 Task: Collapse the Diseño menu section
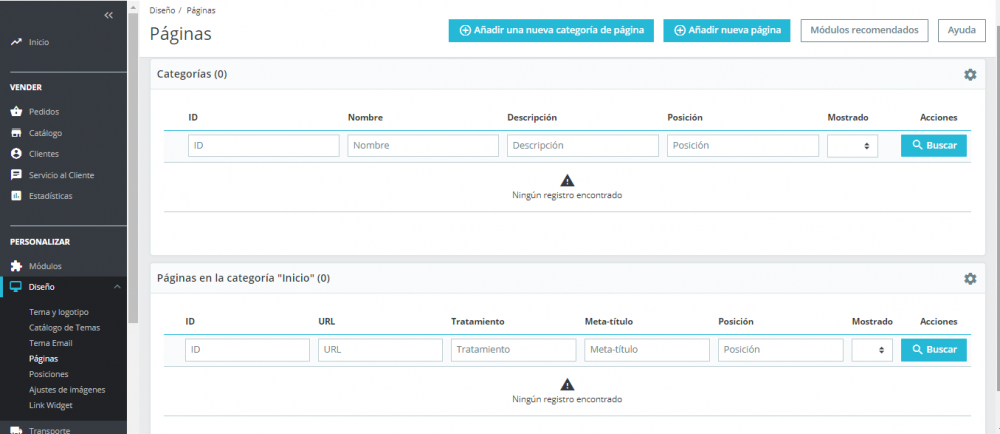(x=116, y=288)
